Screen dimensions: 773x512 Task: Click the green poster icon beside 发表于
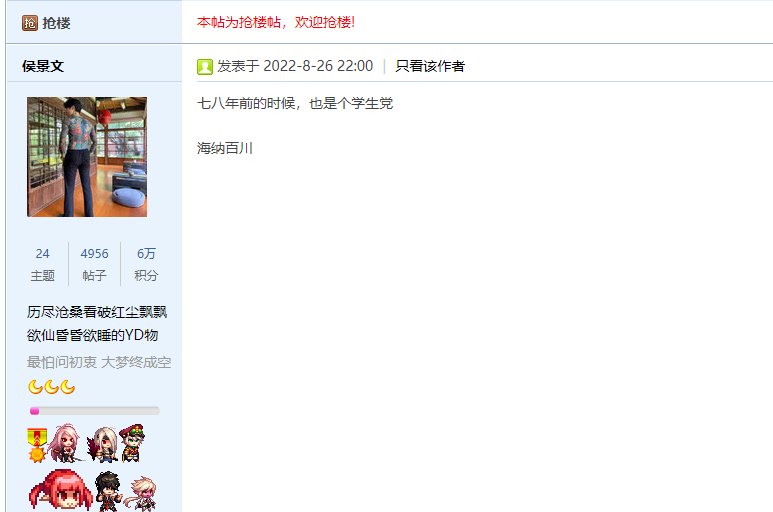pos(205,67)
